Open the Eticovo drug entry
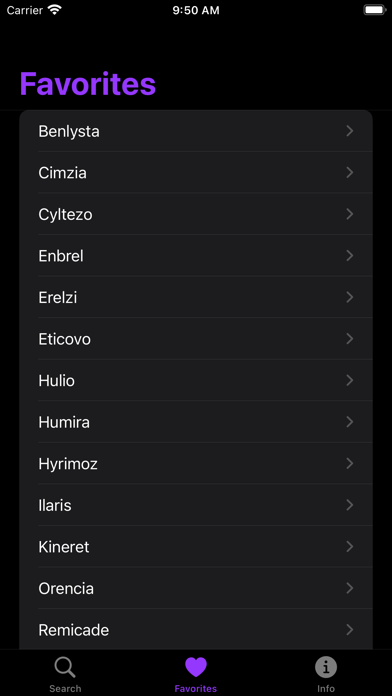The image size is (392, 696). point(196,339)
